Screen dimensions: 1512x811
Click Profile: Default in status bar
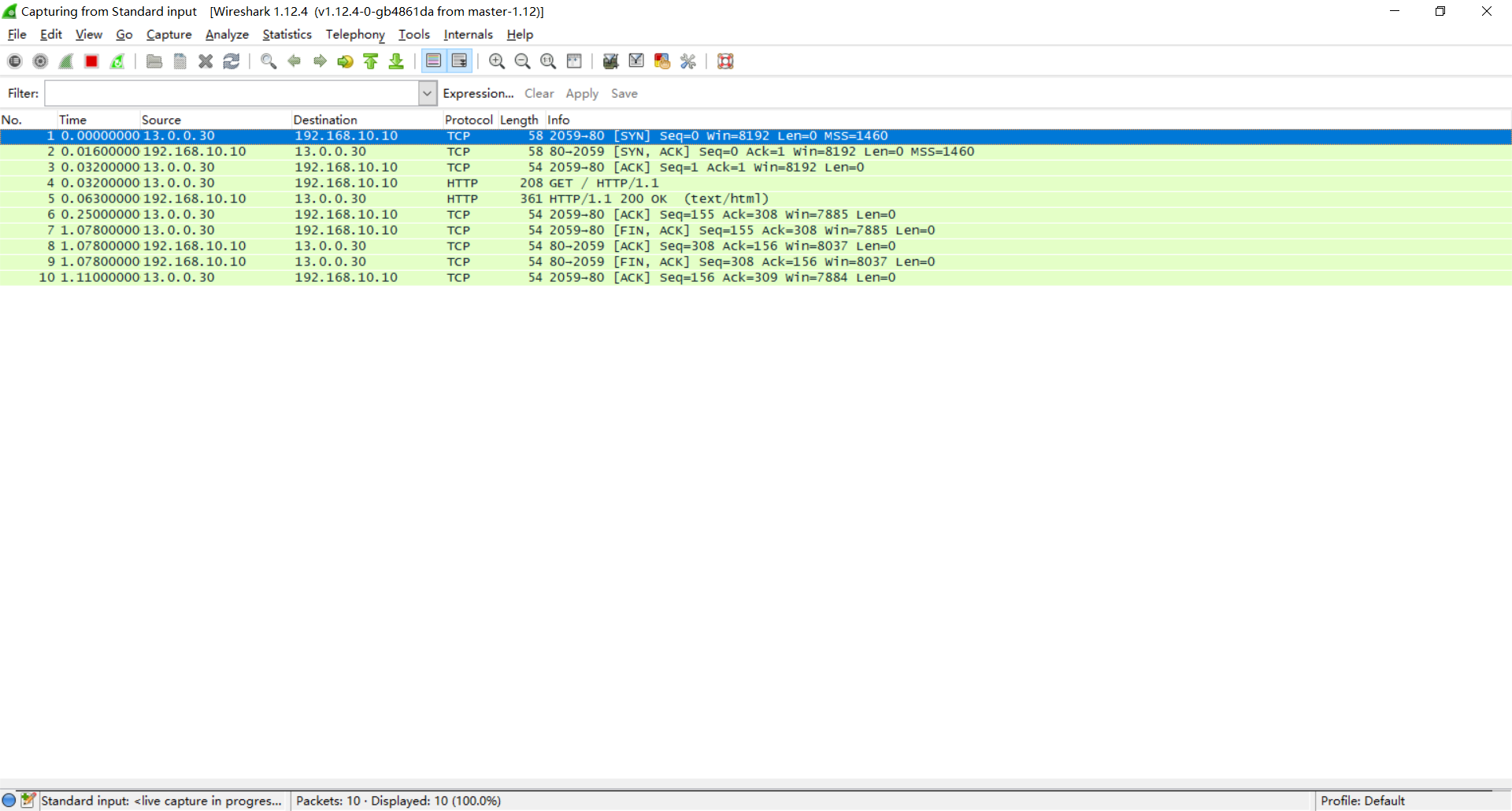(1362, 801)
